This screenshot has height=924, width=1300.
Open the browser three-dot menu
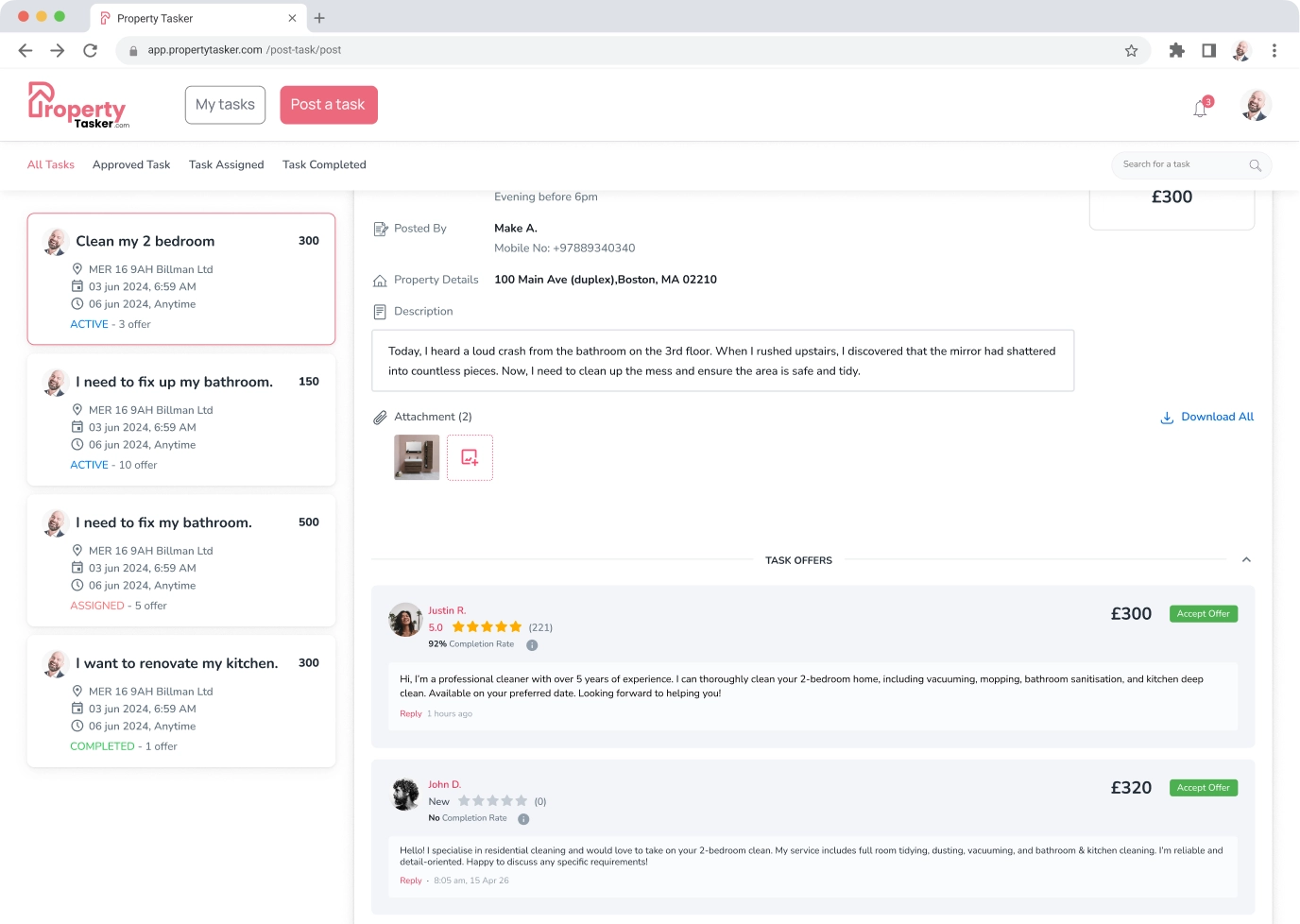pyautogui.click(x=1274, y=51)
